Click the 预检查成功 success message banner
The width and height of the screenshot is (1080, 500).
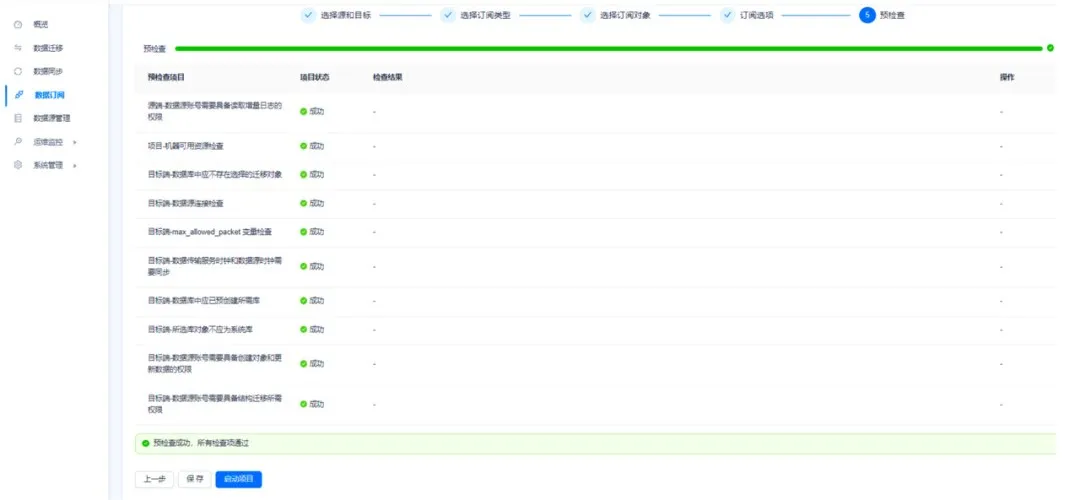595,443
